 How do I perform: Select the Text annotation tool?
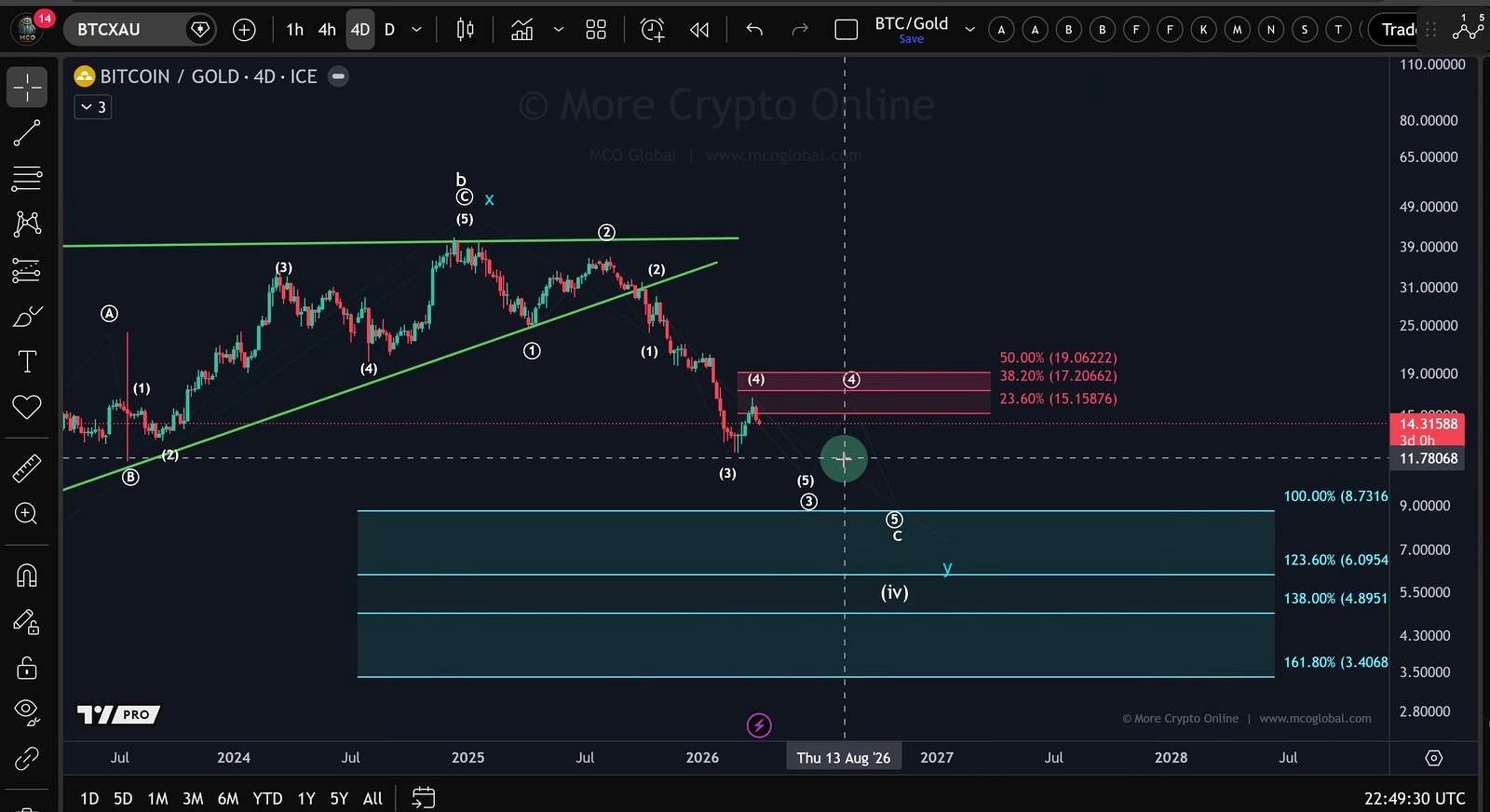pyautogui.click(x=27, y=361)
